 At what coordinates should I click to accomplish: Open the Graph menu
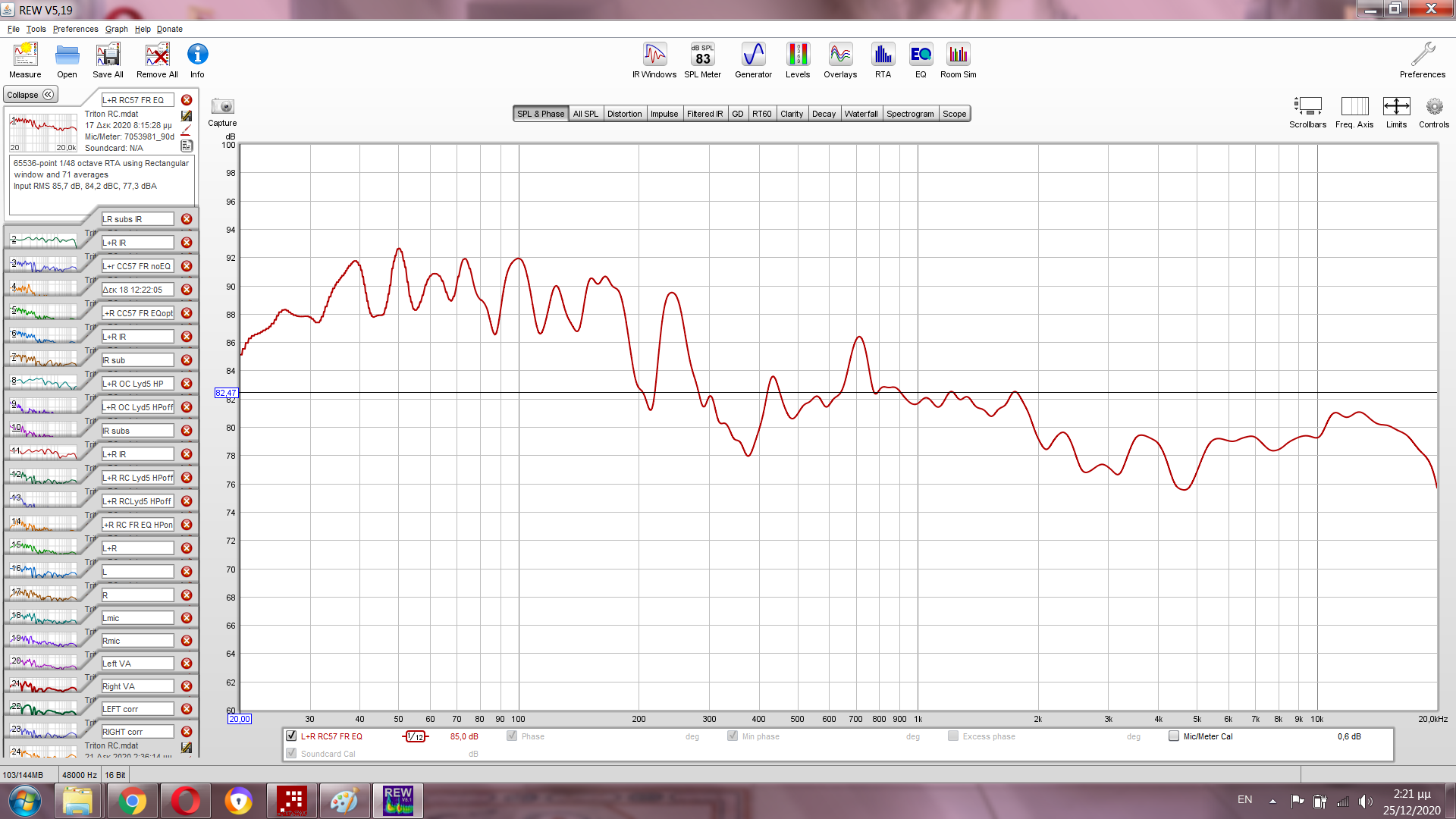[x=116, y=29]
